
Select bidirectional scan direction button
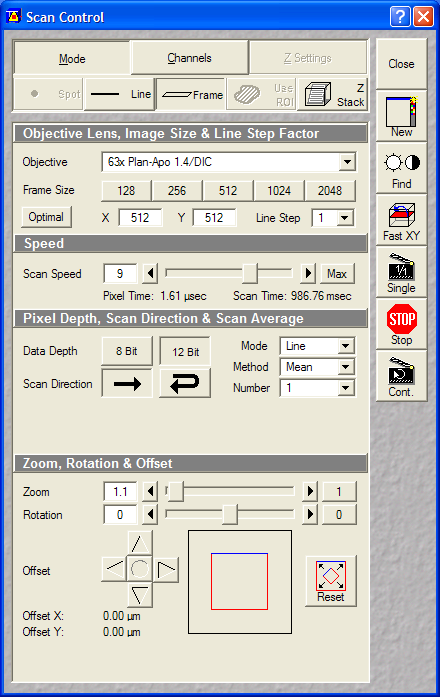185,383
